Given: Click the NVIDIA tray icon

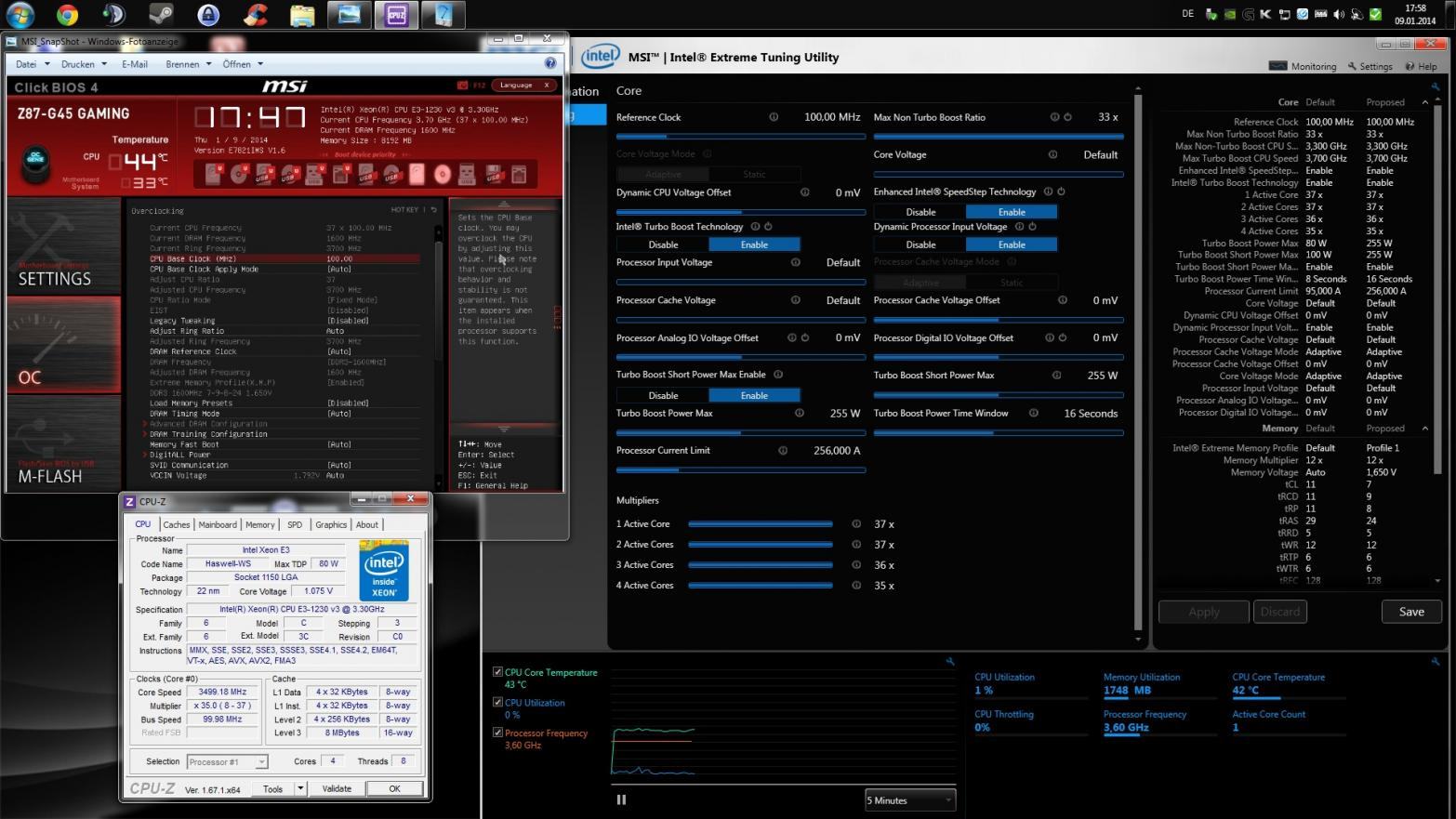Looking at the screenshot, I should (1232, 14).
